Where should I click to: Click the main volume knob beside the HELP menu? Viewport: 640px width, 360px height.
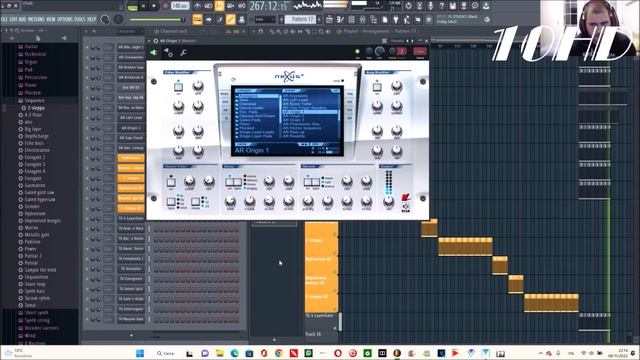tap(105, 19)
